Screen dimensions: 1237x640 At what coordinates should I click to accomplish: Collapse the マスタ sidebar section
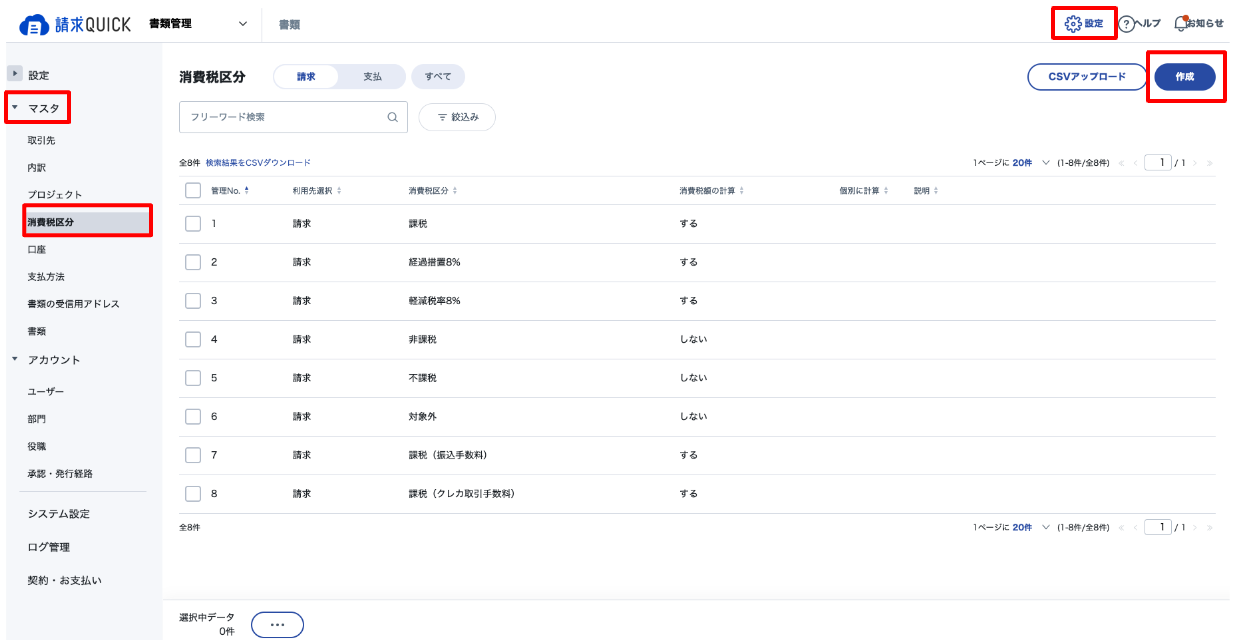[x=15, y=107]
